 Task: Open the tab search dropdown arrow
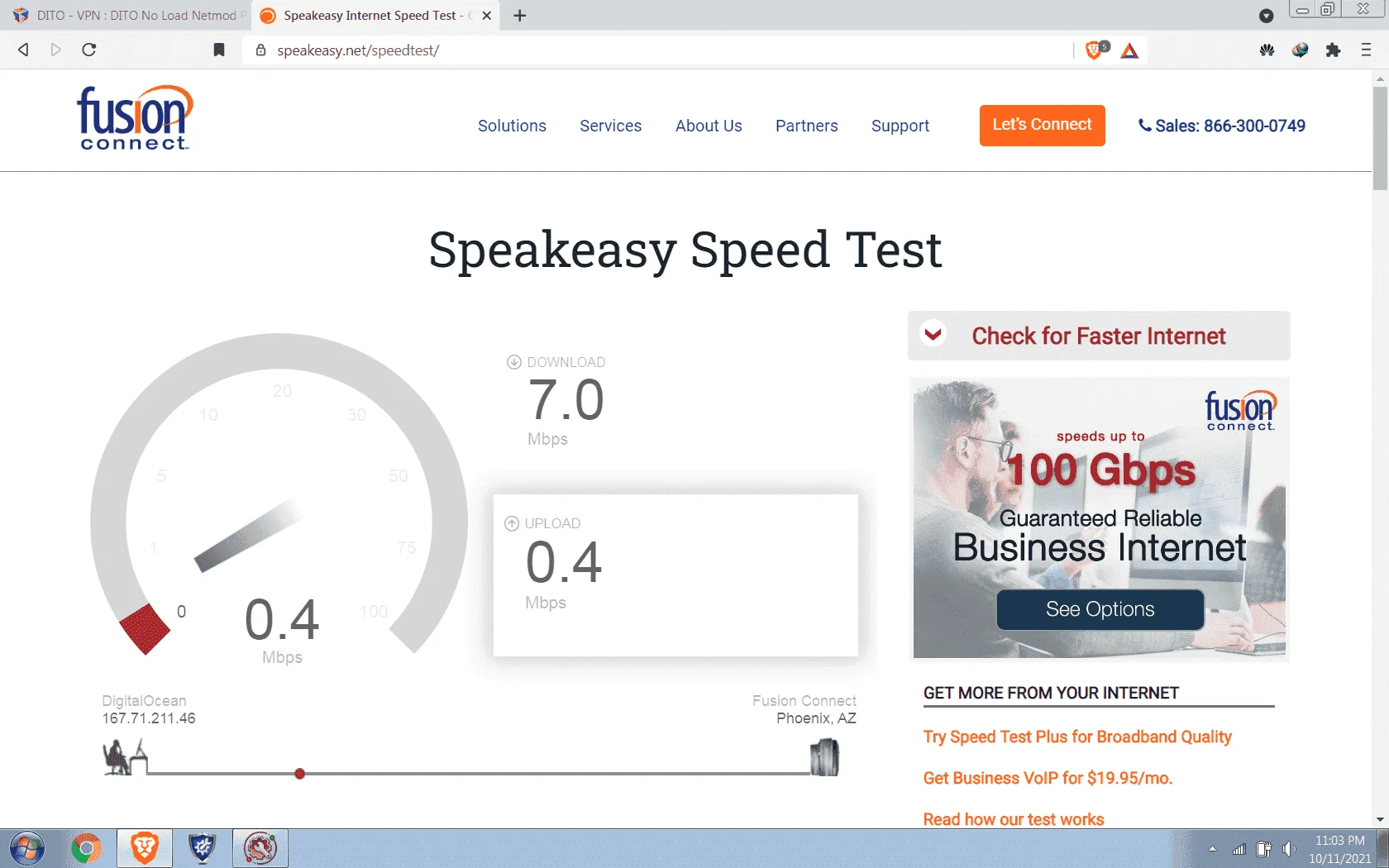click(1266, 16)
